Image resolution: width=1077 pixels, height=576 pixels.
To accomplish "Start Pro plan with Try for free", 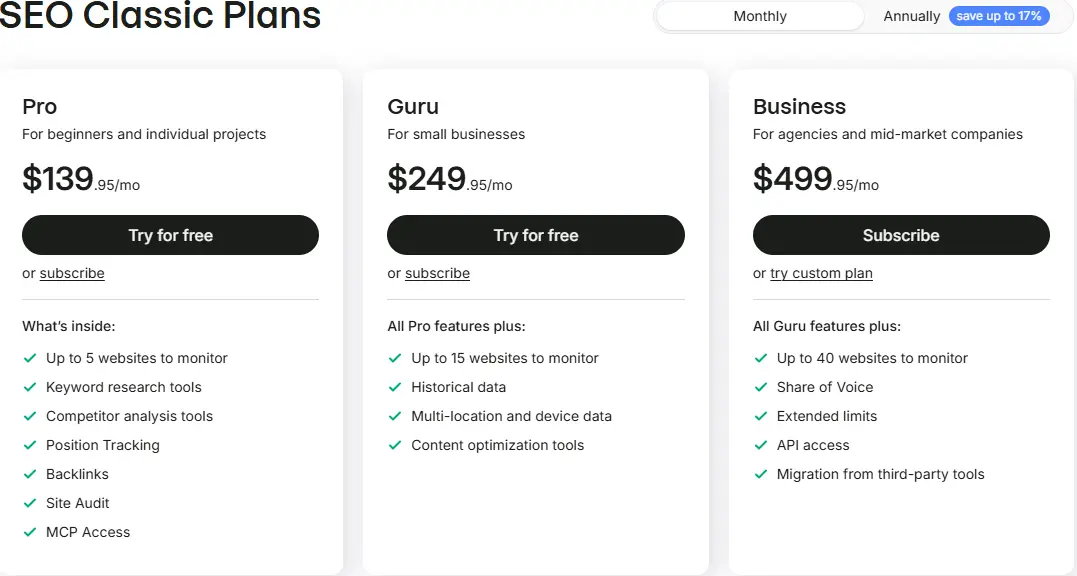I will click(x=170, y=235).
